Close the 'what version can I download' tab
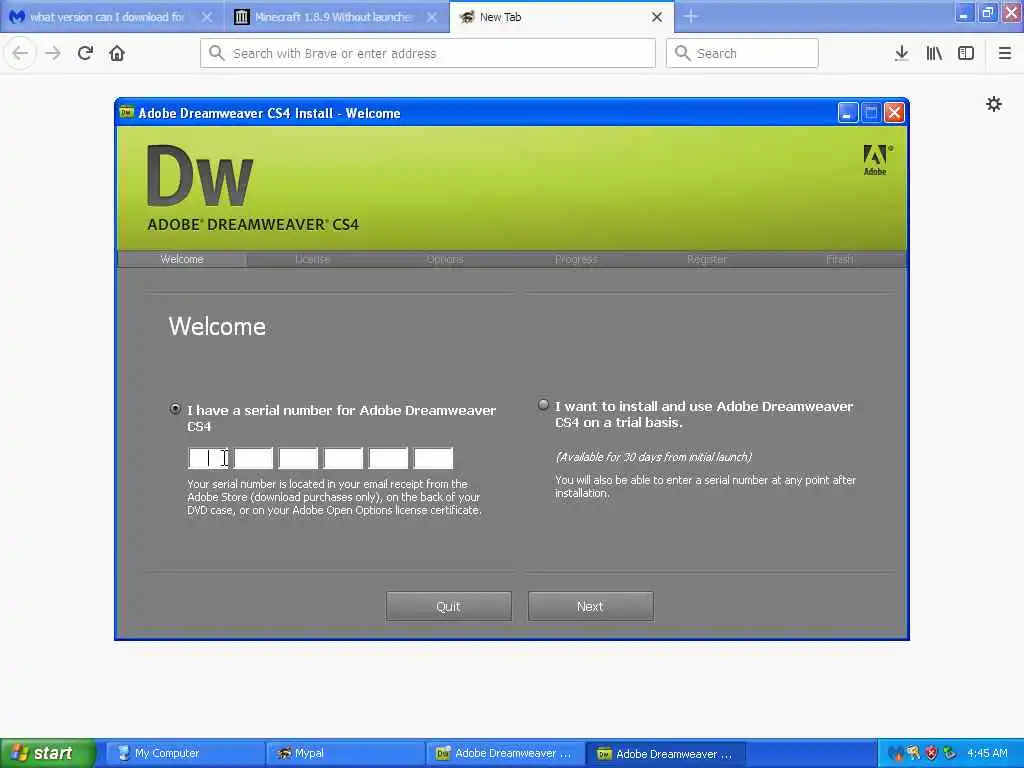This screenshot has height=768, width=1024. pyautogui.click(x=206, y=17)
